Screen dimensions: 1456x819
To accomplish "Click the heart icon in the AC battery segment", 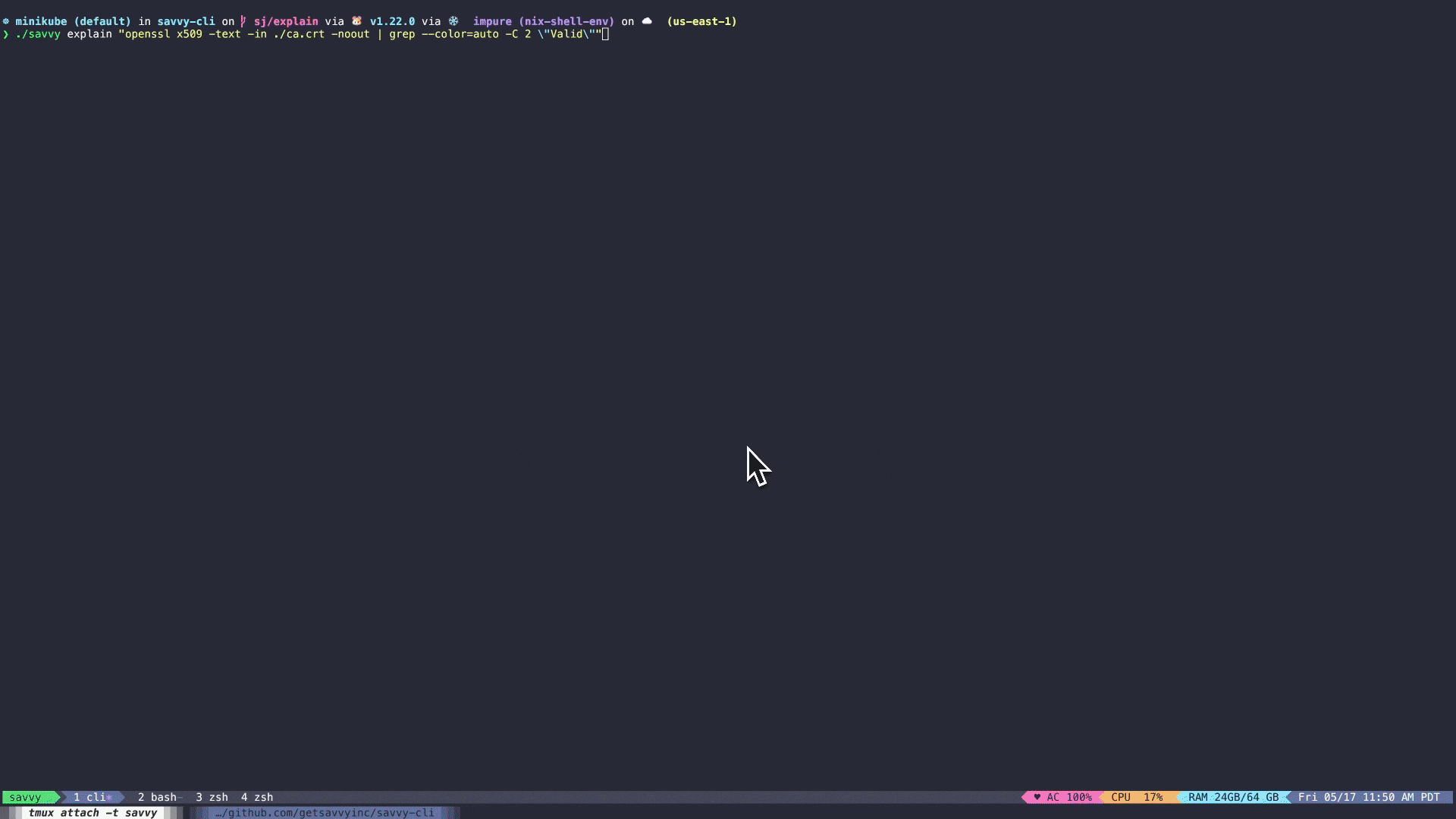I will coord(1037,797).
